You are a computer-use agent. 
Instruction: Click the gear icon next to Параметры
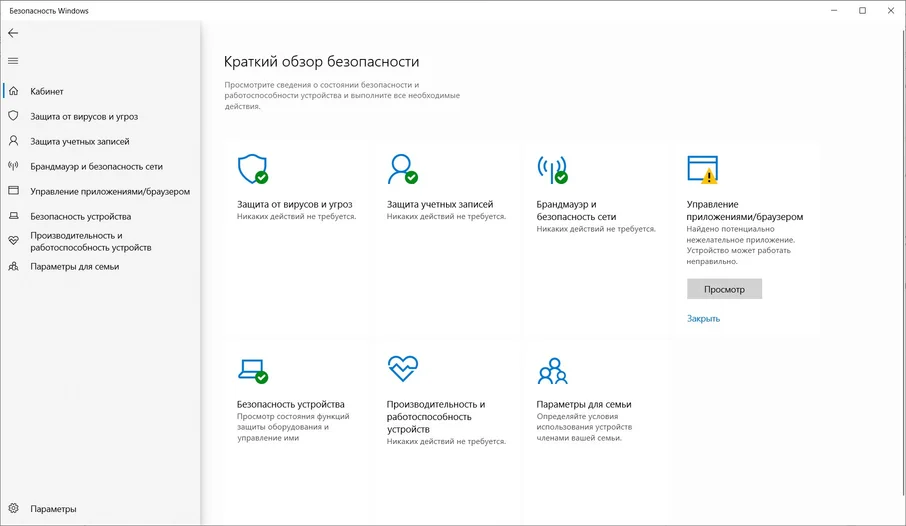(x=13, y=509)
